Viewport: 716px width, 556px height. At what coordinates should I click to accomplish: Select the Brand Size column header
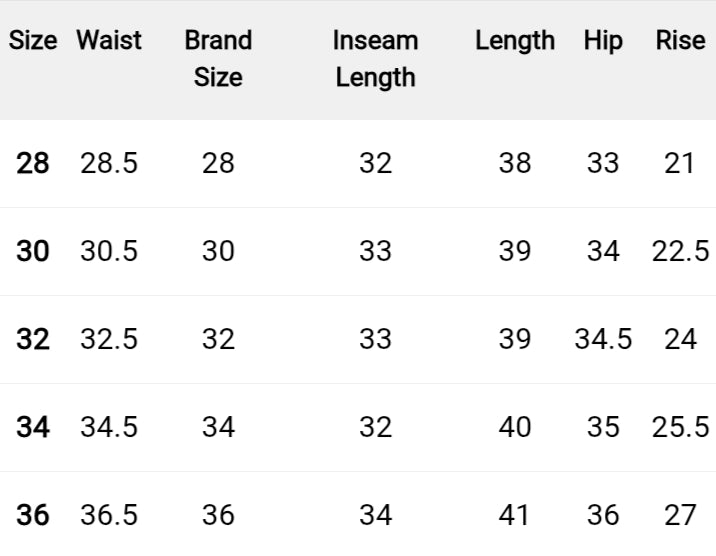click(218, 59)
